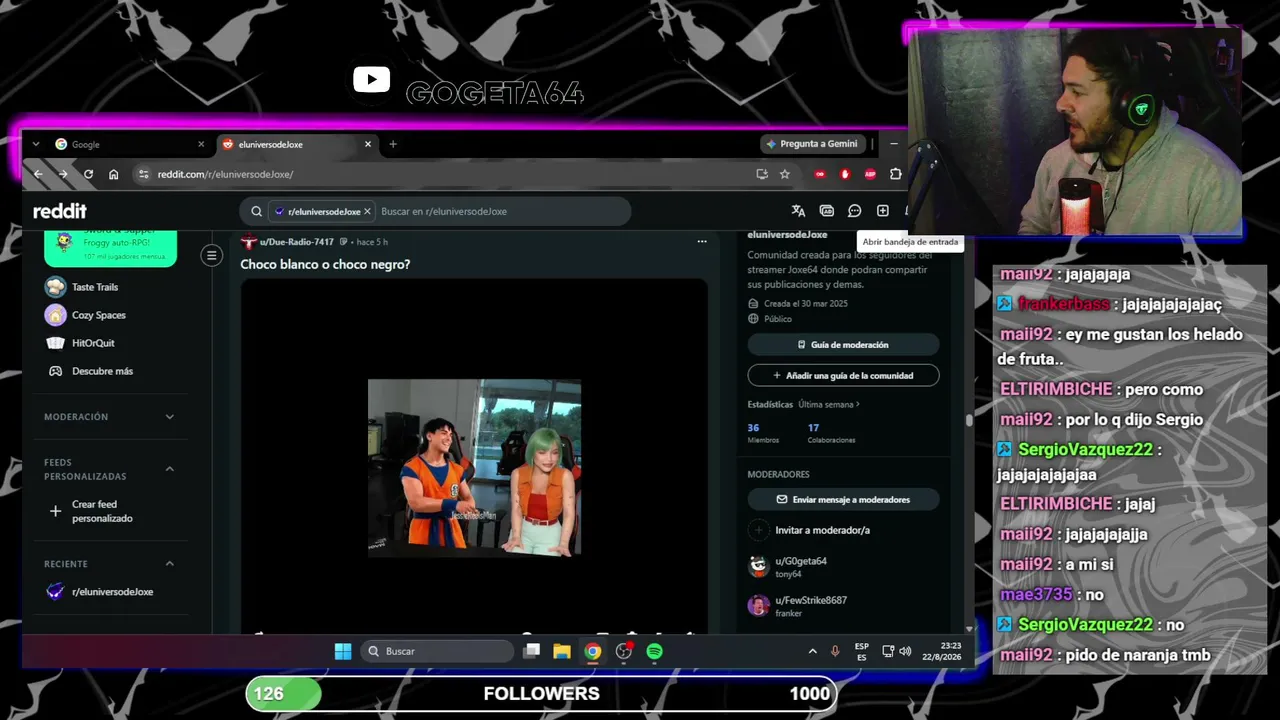The width and height of the screenshot is (1280, 720).
Task: Click the Windows taskbar Buscar search box
Action: [437, 651]
